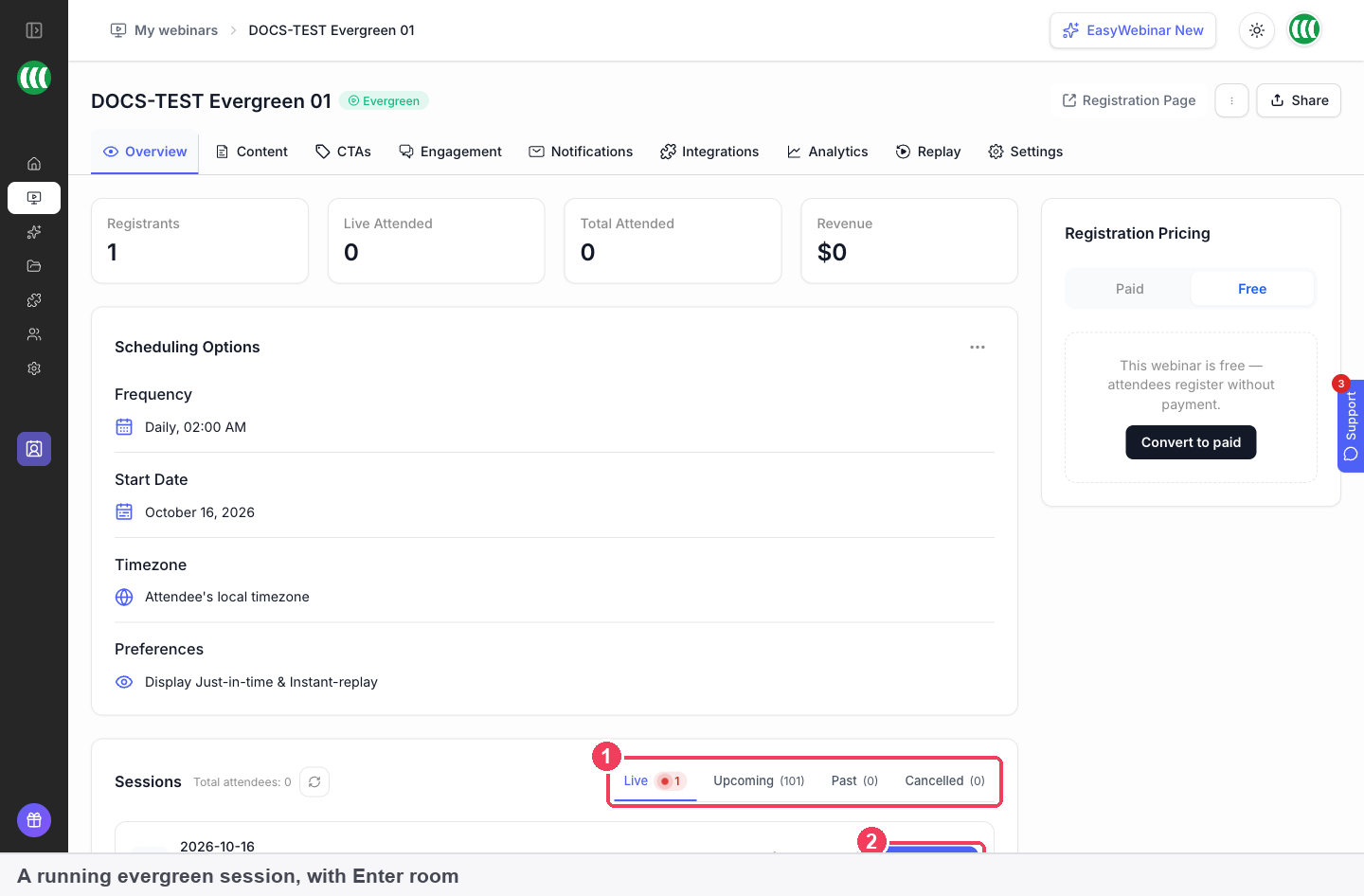Open the three-dot menu next to Registration Page
The image size is (1364, 896).
tap(1231, 100)
